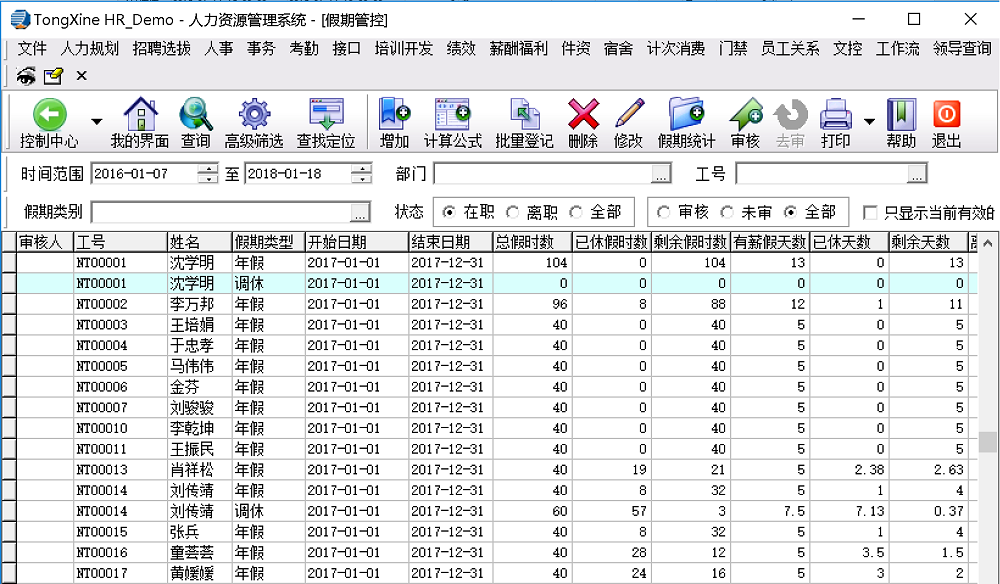Select the 未审 radio button
This screenshot has height=584, width=1000.
pyautogui.click(x=726, y=212)
